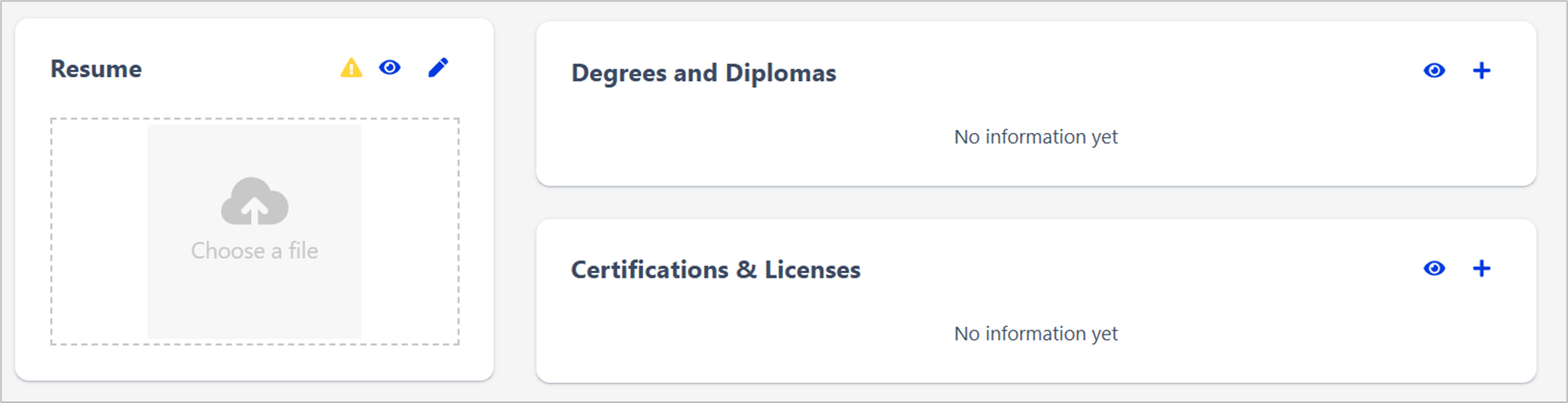
Task: Click the cloud upload icon
Action: [x=254, y=201]
